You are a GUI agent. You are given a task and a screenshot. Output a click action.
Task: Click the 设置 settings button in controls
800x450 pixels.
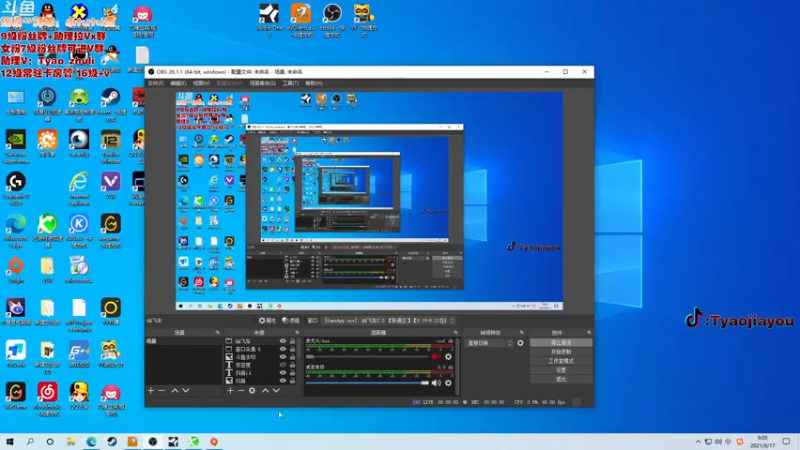[561, 370]
